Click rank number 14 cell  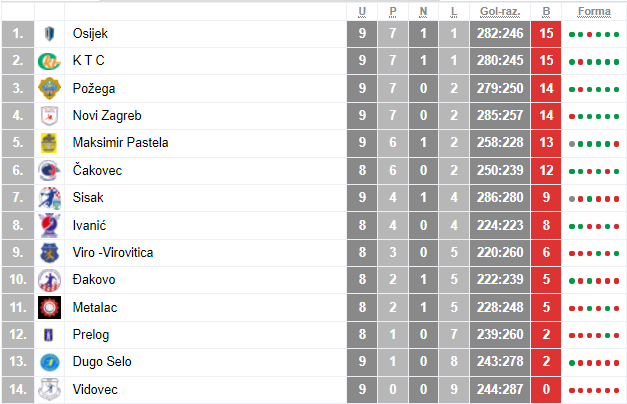tap(17, 389)
